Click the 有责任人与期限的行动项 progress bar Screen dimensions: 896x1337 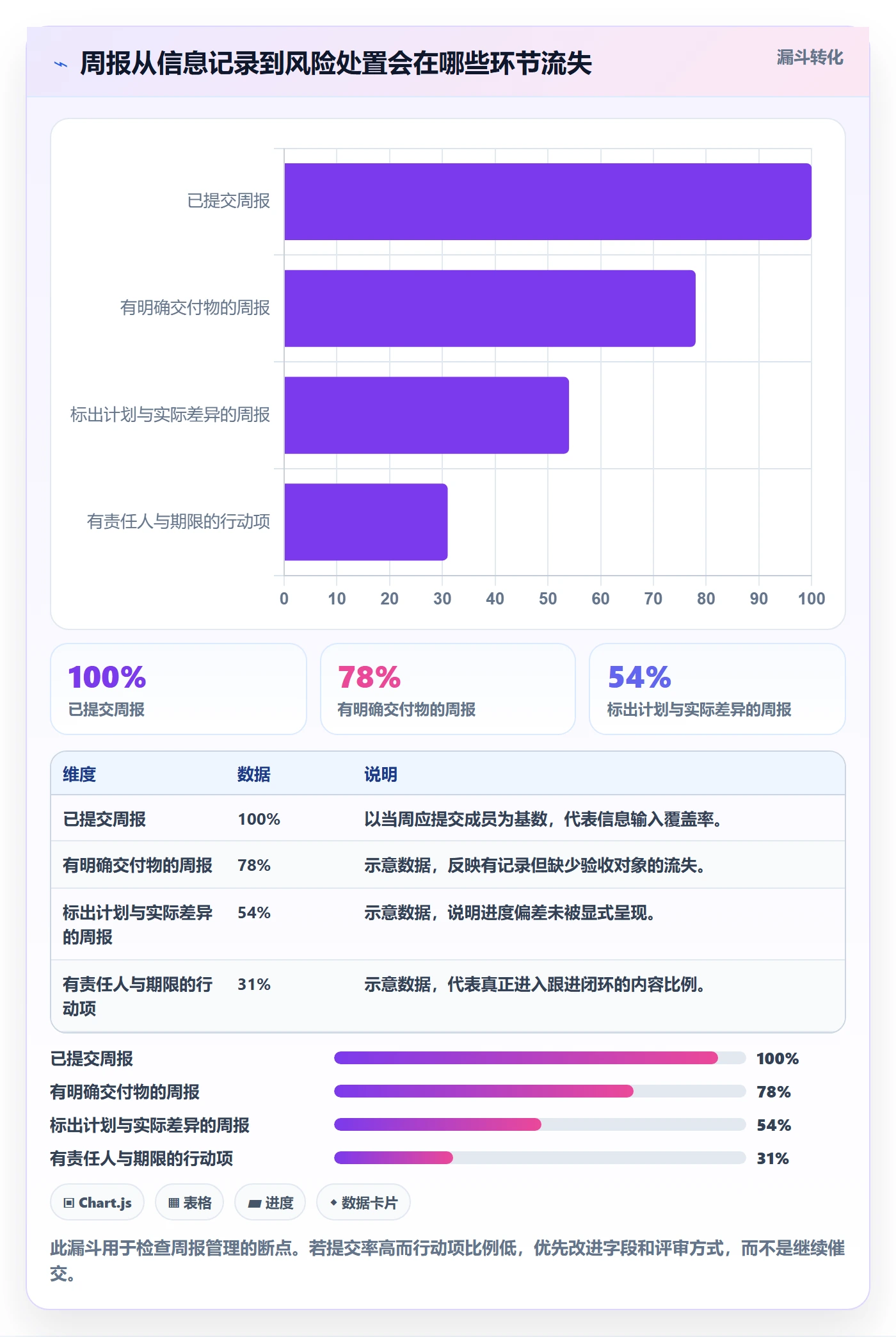click(540, 1158)
